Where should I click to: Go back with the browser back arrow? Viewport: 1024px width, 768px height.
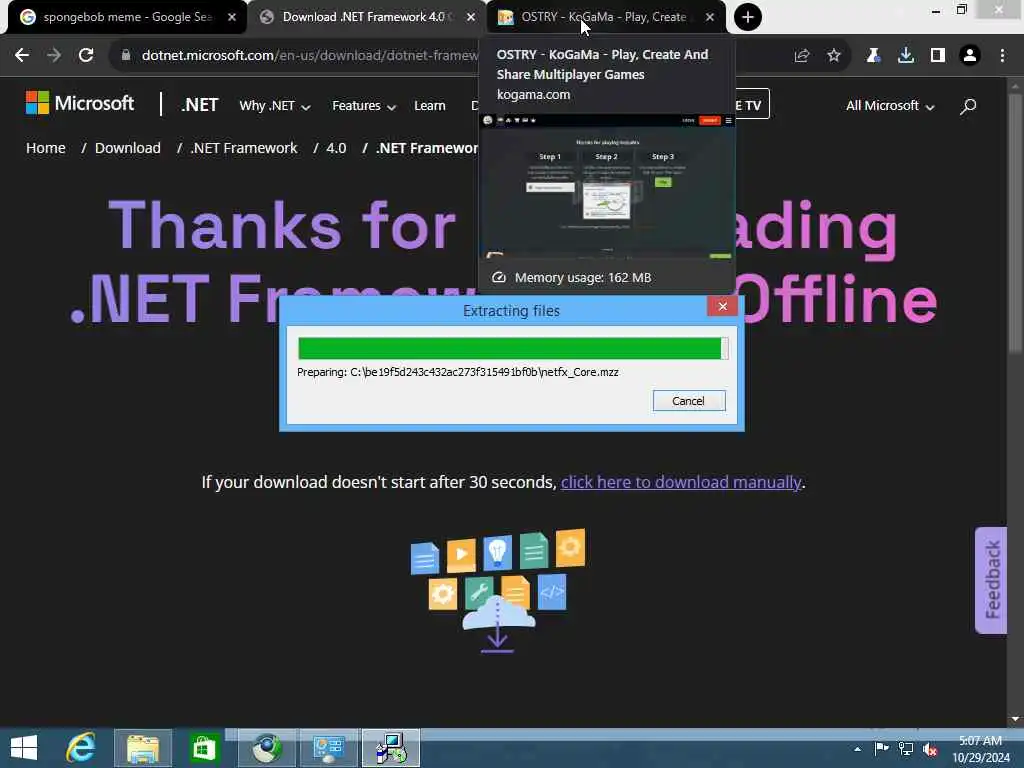(22, 56)
